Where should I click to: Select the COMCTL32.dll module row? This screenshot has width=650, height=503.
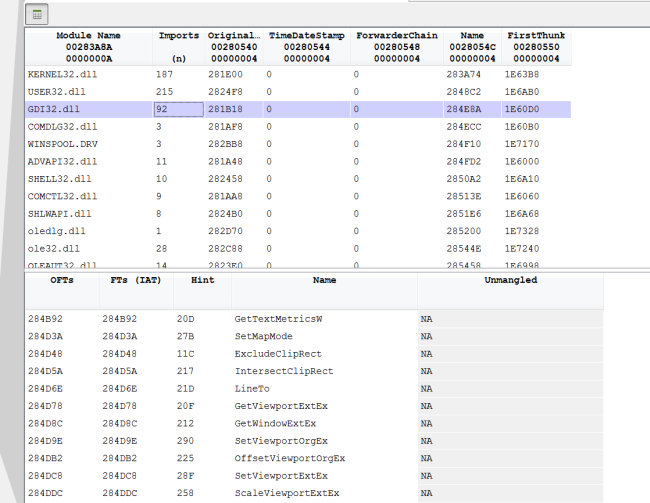pyautogui.click(x=298, y=196)
